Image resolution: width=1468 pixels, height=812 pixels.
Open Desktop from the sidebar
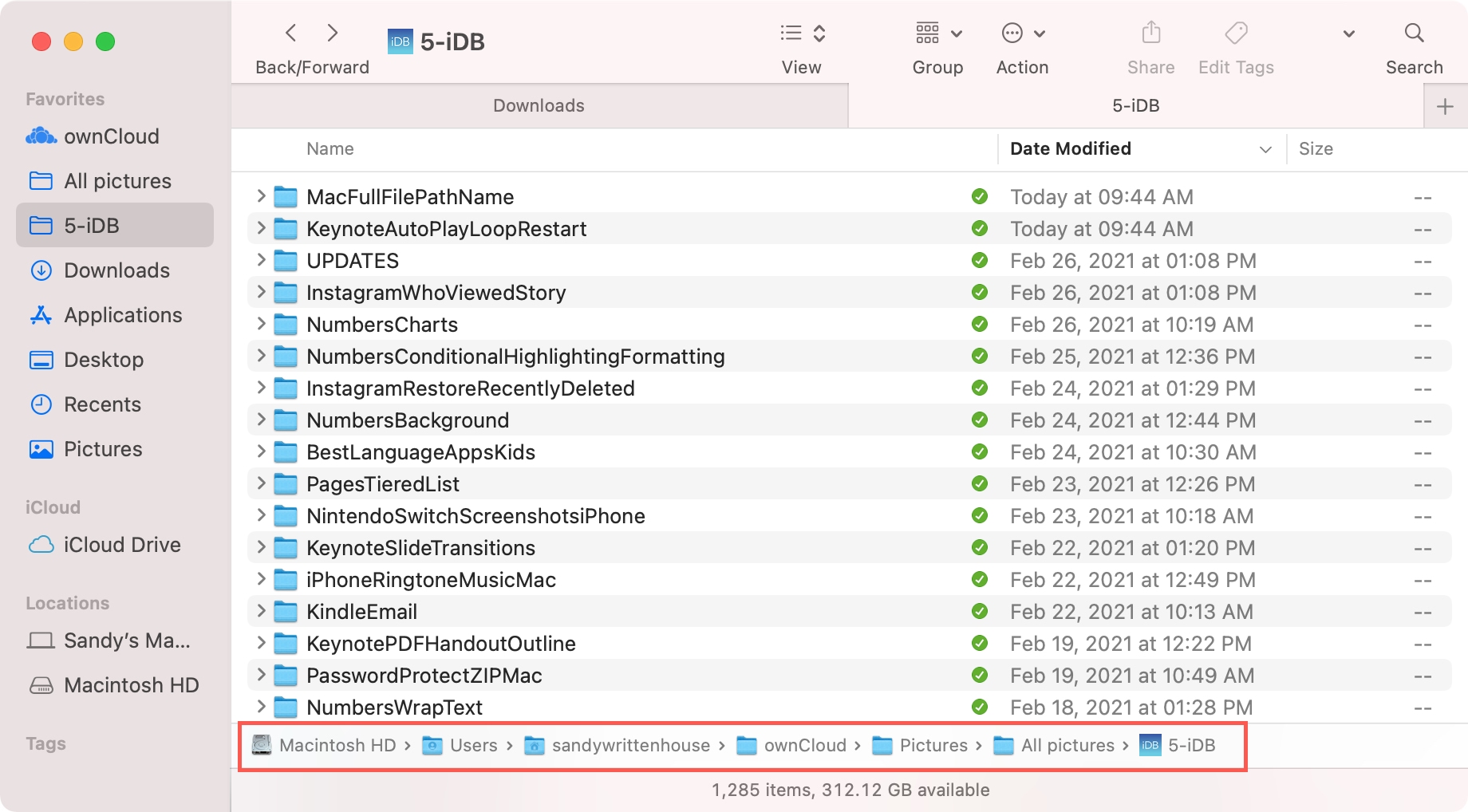(115, 360)
